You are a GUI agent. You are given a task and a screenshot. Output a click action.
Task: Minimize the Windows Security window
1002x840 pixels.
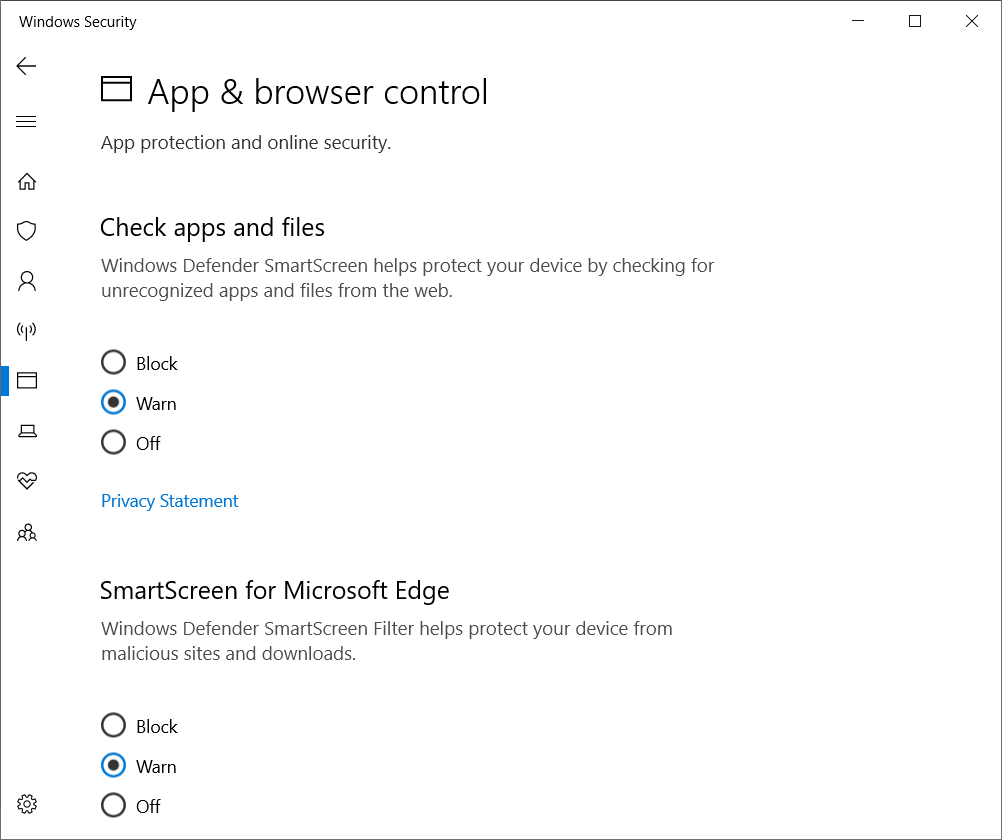coord(858,21)
